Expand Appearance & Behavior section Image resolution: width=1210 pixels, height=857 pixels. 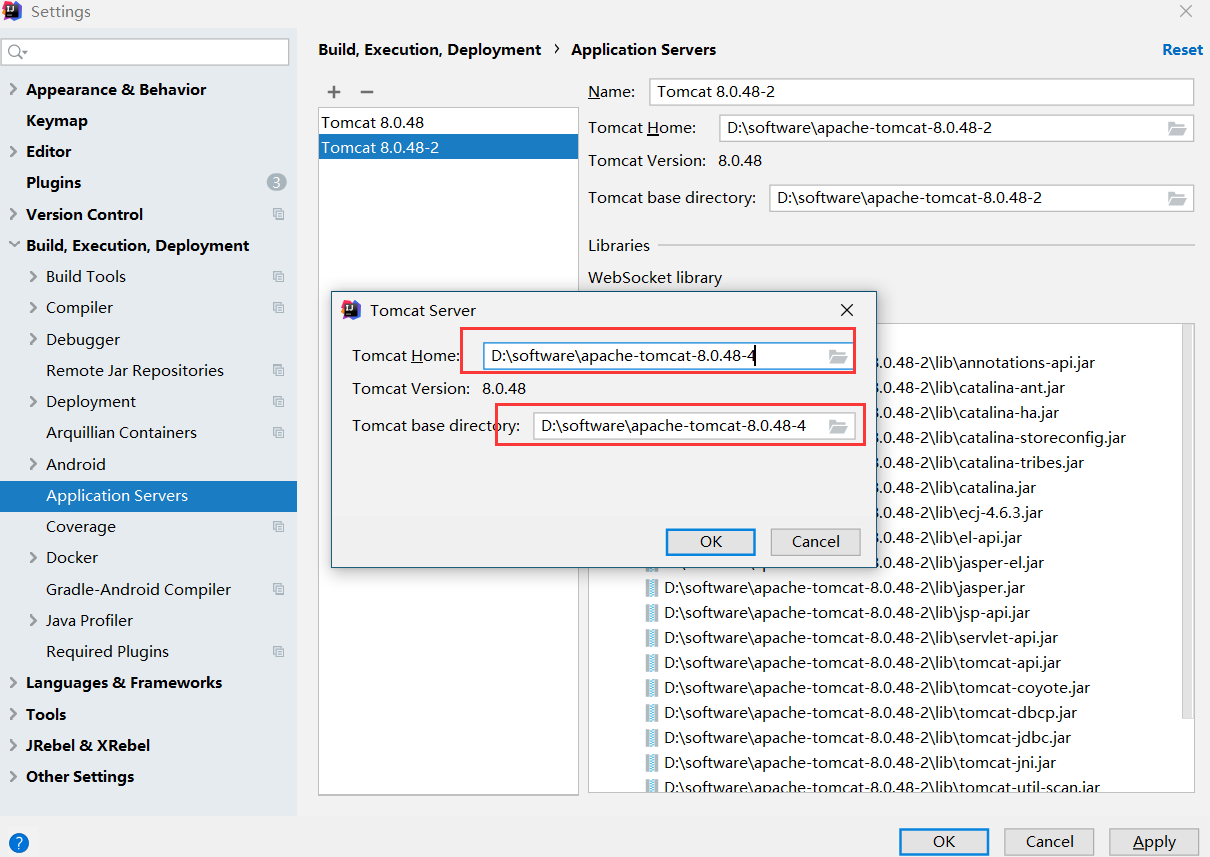pos(13,89)
